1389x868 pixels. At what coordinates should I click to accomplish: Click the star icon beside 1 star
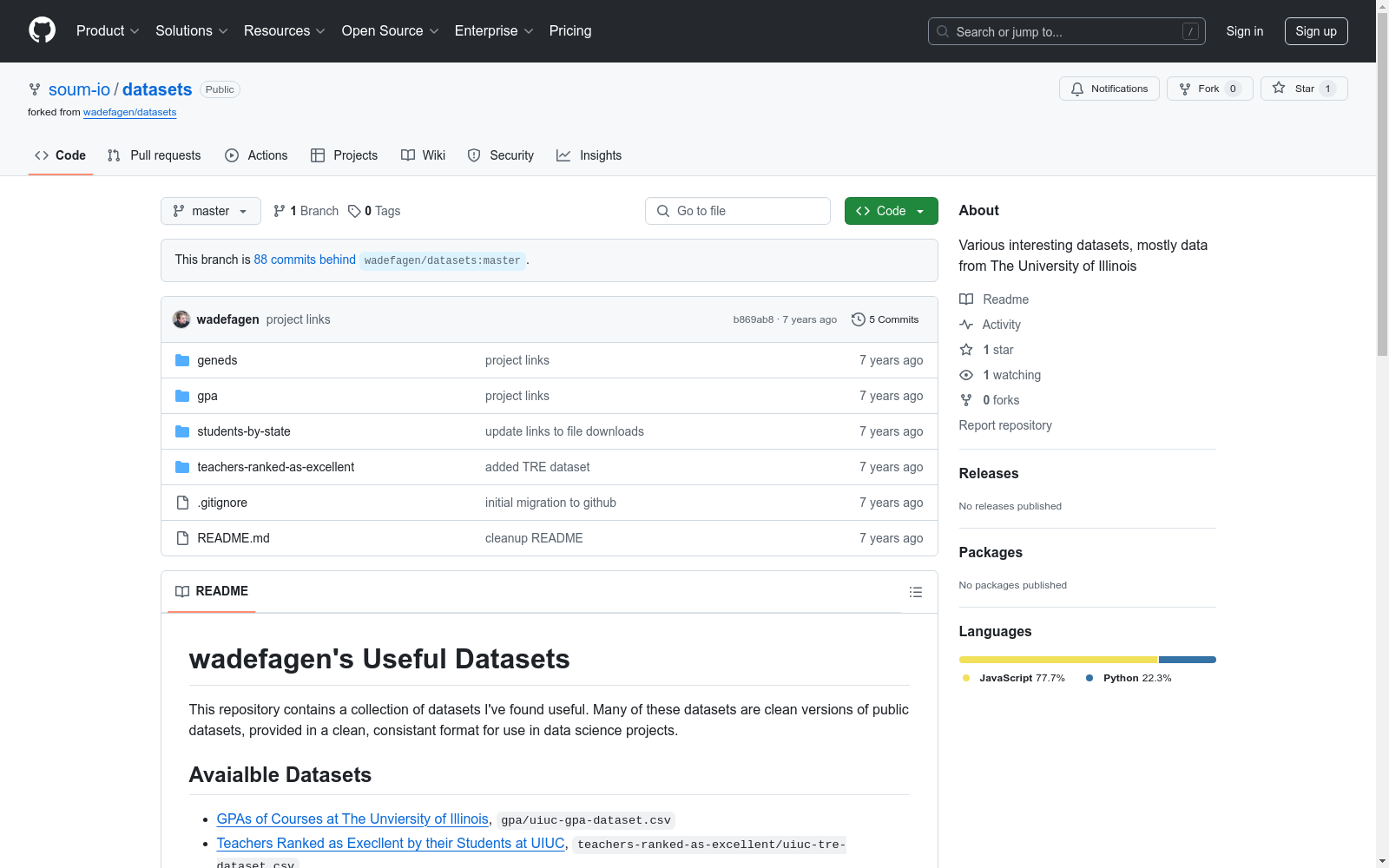966,350
